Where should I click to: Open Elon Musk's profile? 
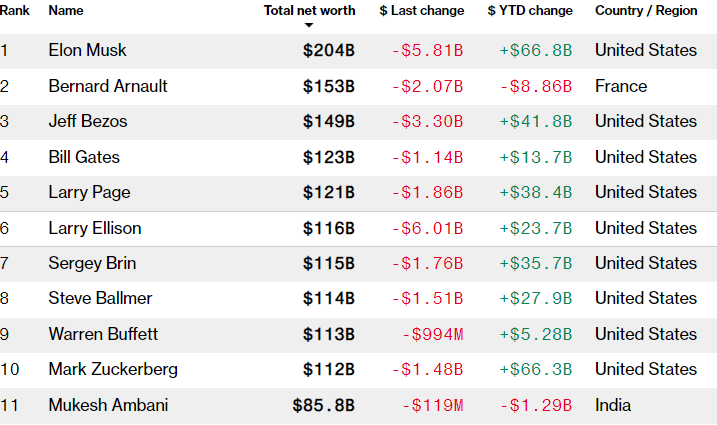(x=87, y=50)
